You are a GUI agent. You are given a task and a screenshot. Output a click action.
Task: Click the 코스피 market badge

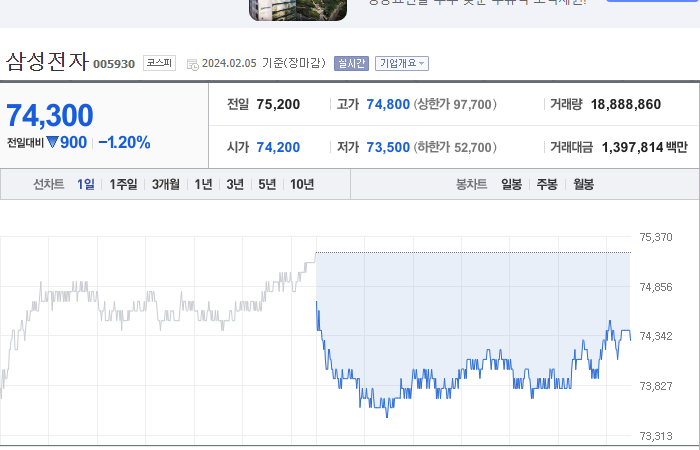tap(159, 63)
